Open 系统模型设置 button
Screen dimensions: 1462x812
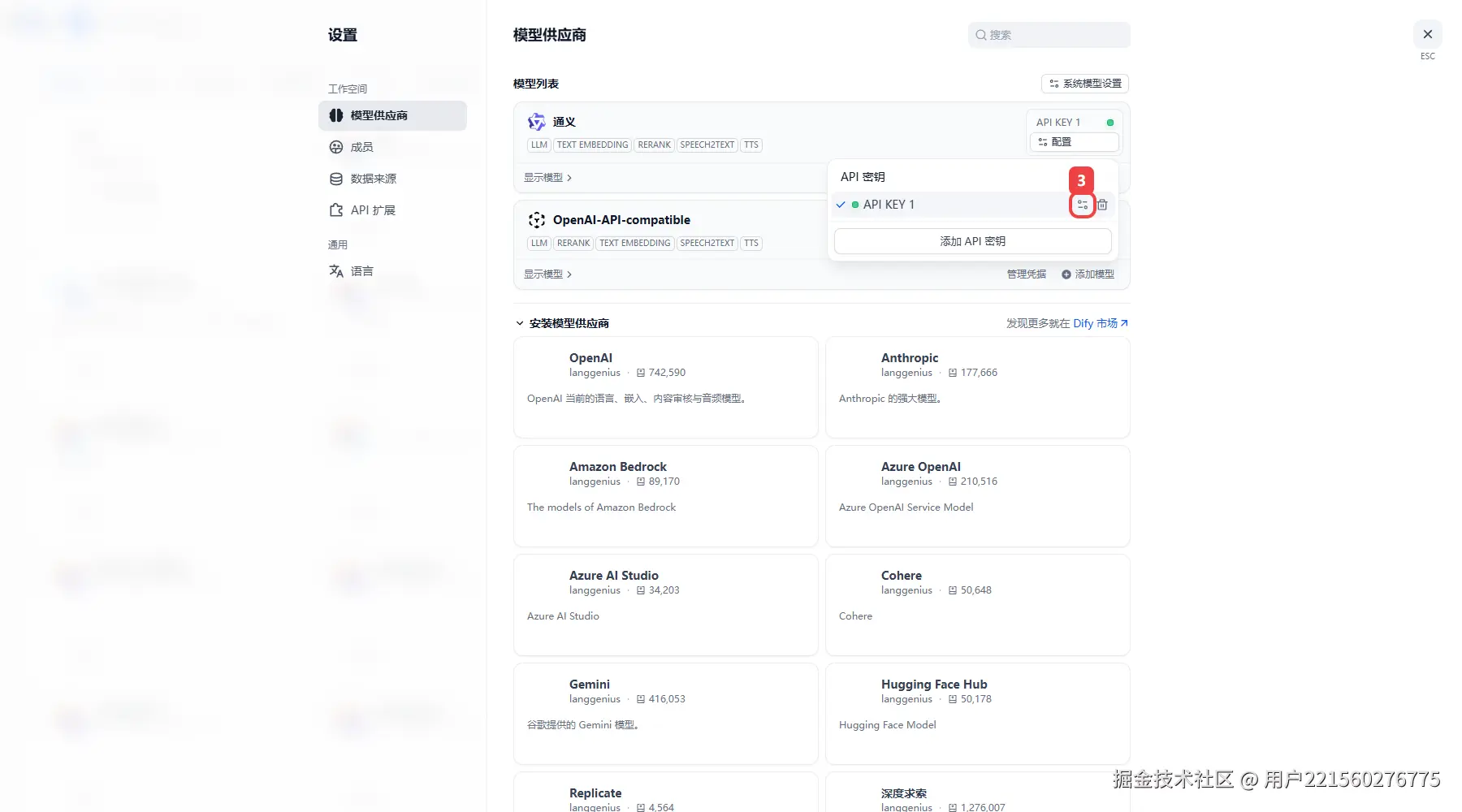[x=1085, y=84]
